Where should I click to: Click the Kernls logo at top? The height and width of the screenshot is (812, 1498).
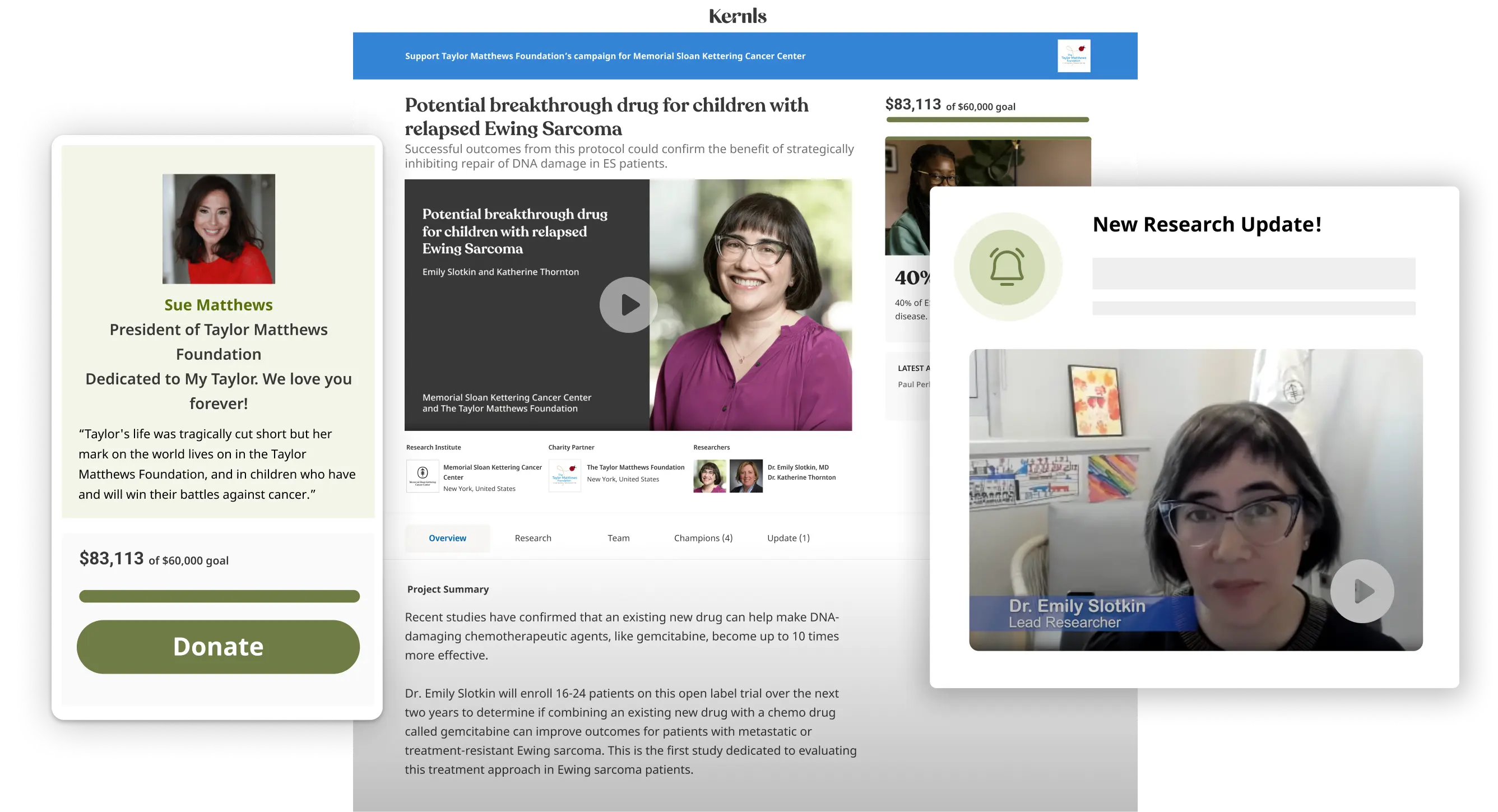[x=738, y=16]
